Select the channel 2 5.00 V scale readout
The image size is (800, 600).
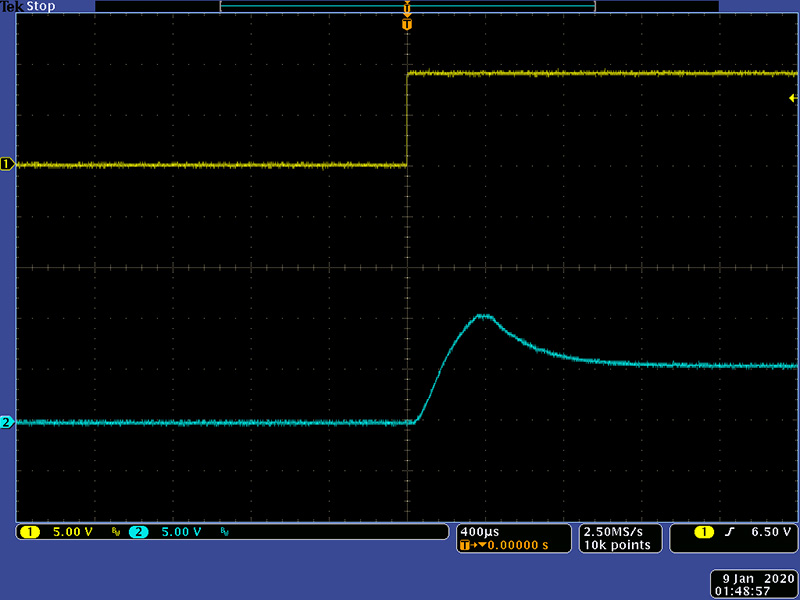[182, 532]
